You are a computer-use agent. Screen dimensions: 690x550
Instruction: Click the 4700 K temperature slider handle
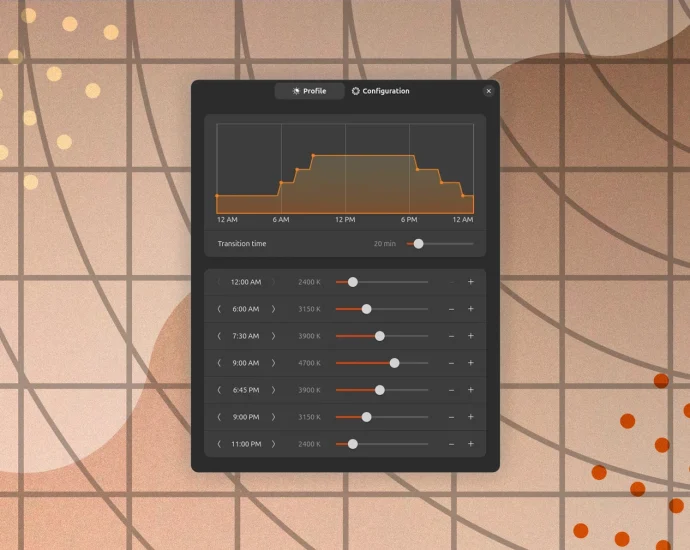[394, 363]
